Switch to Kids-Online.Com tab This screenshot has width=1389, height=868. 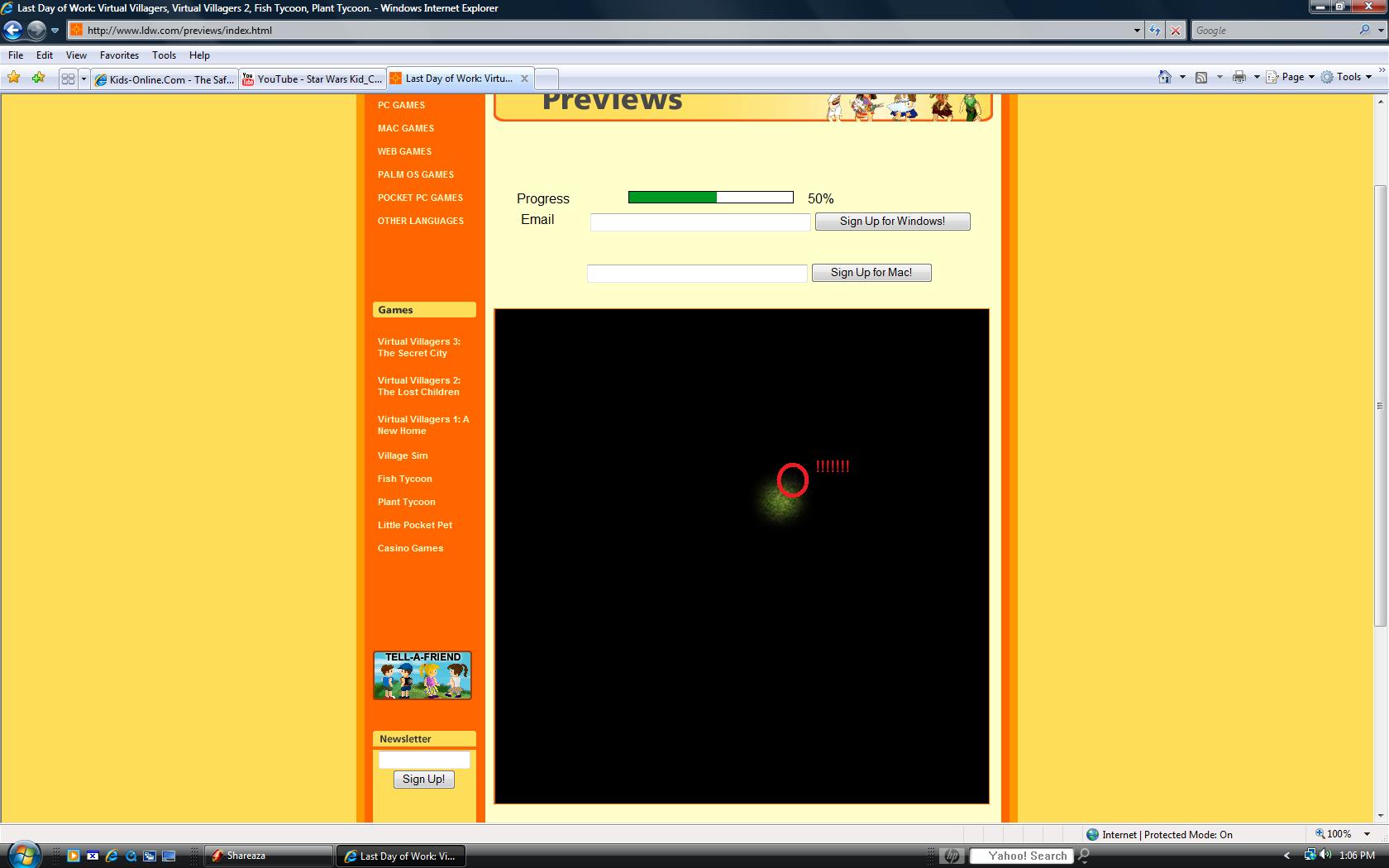pyautogui.click(x=164, y=79)
